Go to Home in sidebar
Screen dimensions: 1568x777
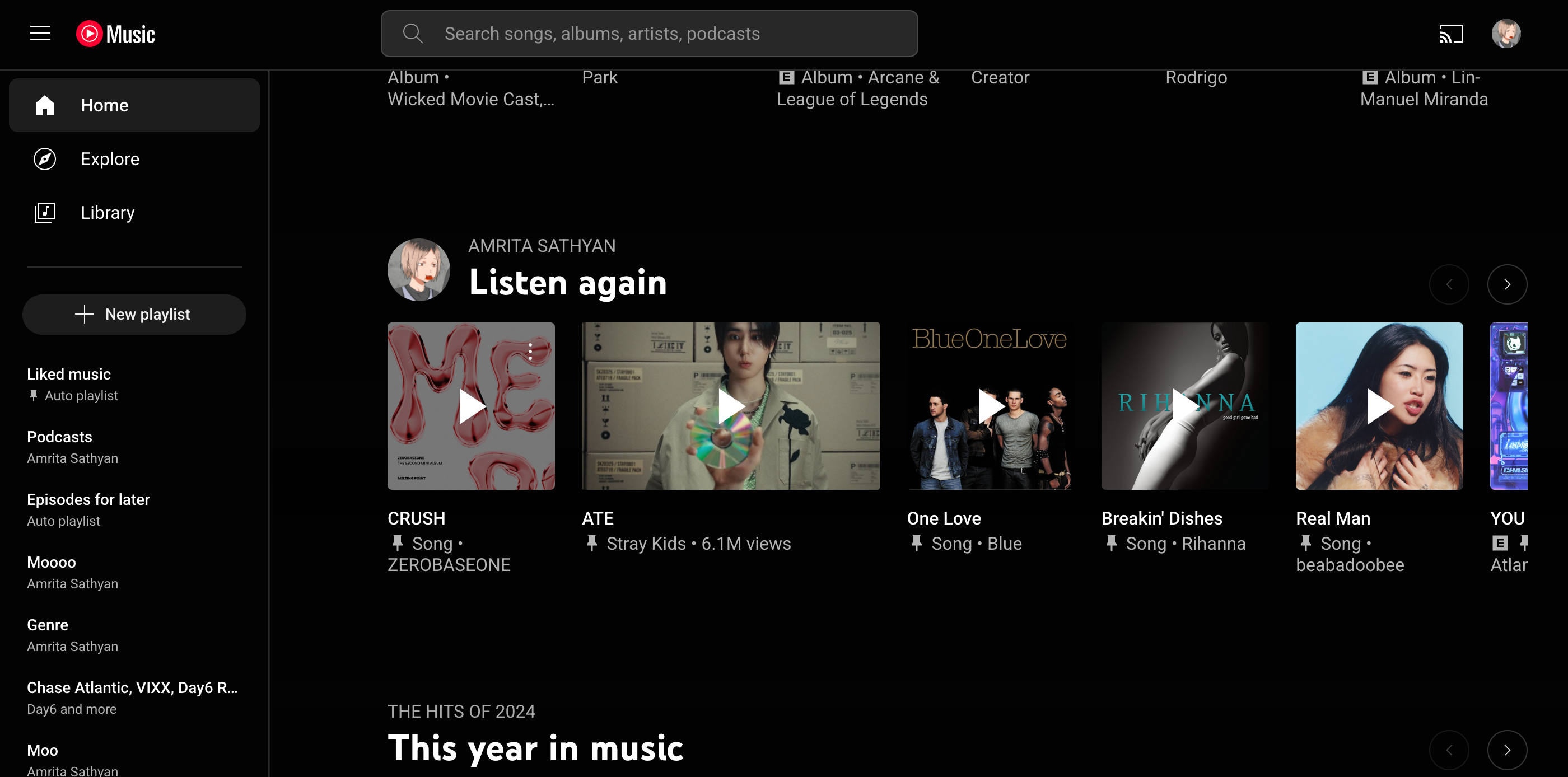134,105
